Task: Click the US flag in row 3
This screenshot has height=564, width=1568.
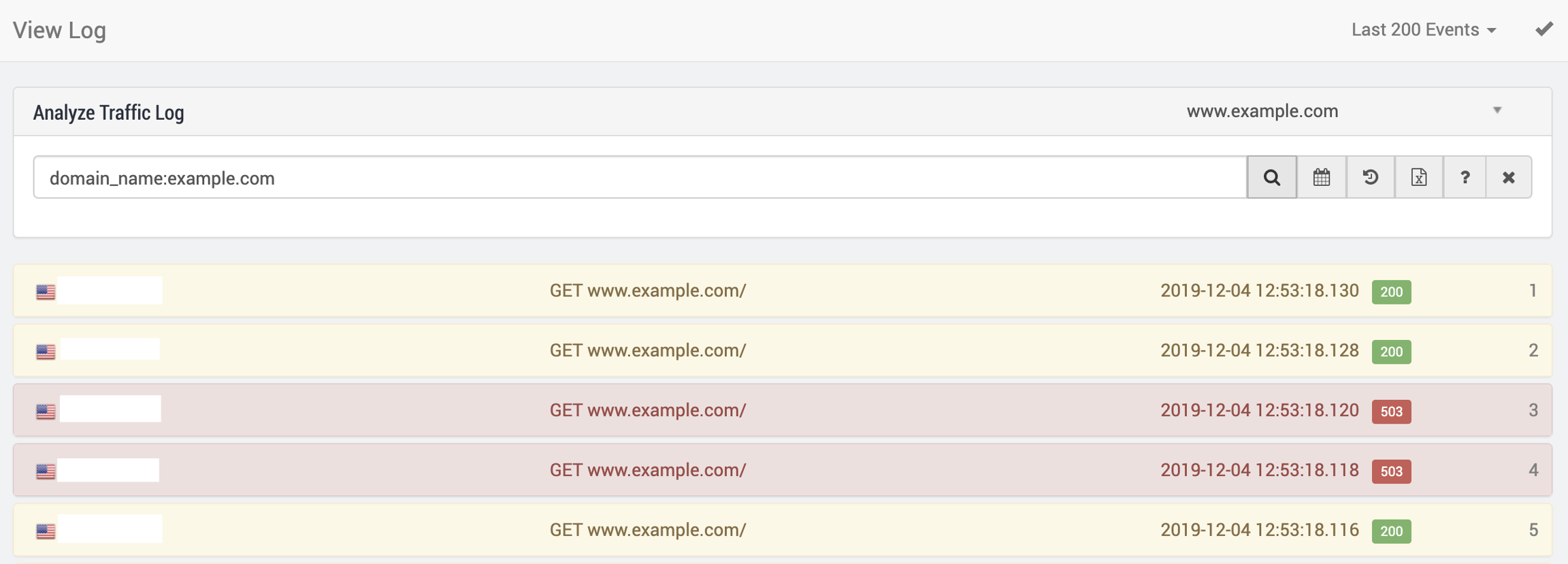Action: (x=46, y=411)
